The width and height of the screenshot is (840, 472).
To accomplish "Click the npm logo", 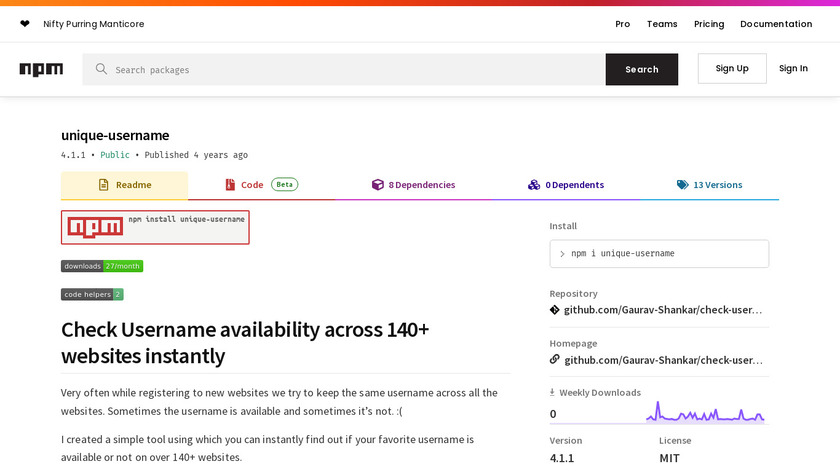I will click(41, 69).
